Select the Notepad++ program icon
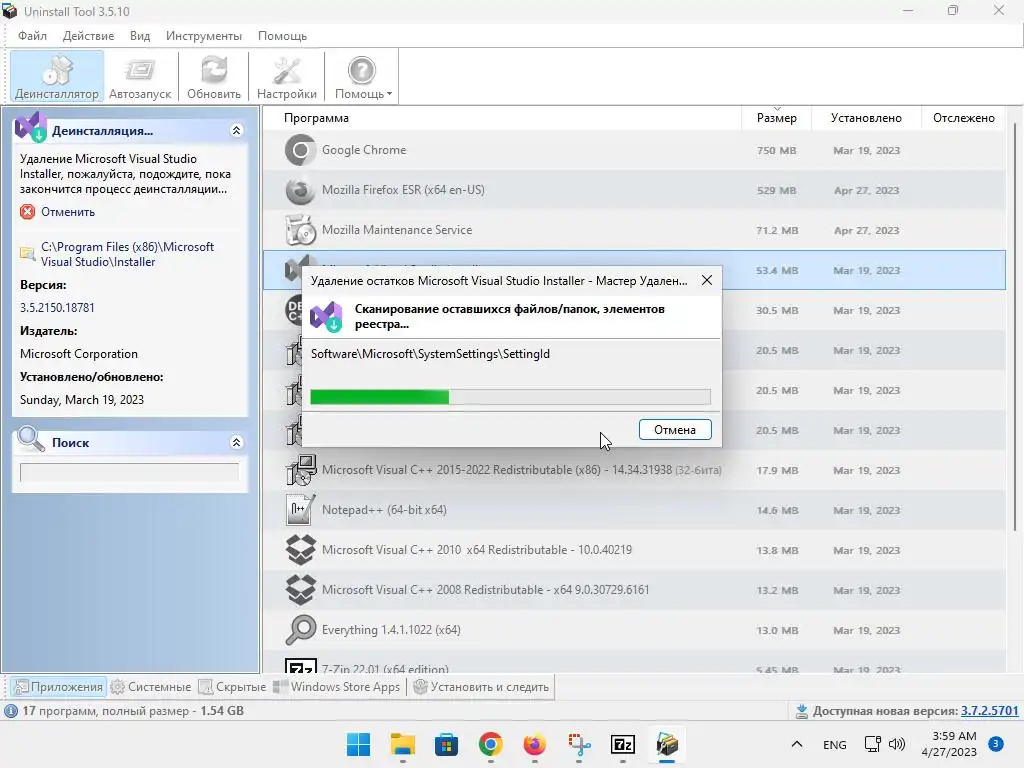Image resolution: width=1024 pixels, height=768 pixels. click(300, 509)
